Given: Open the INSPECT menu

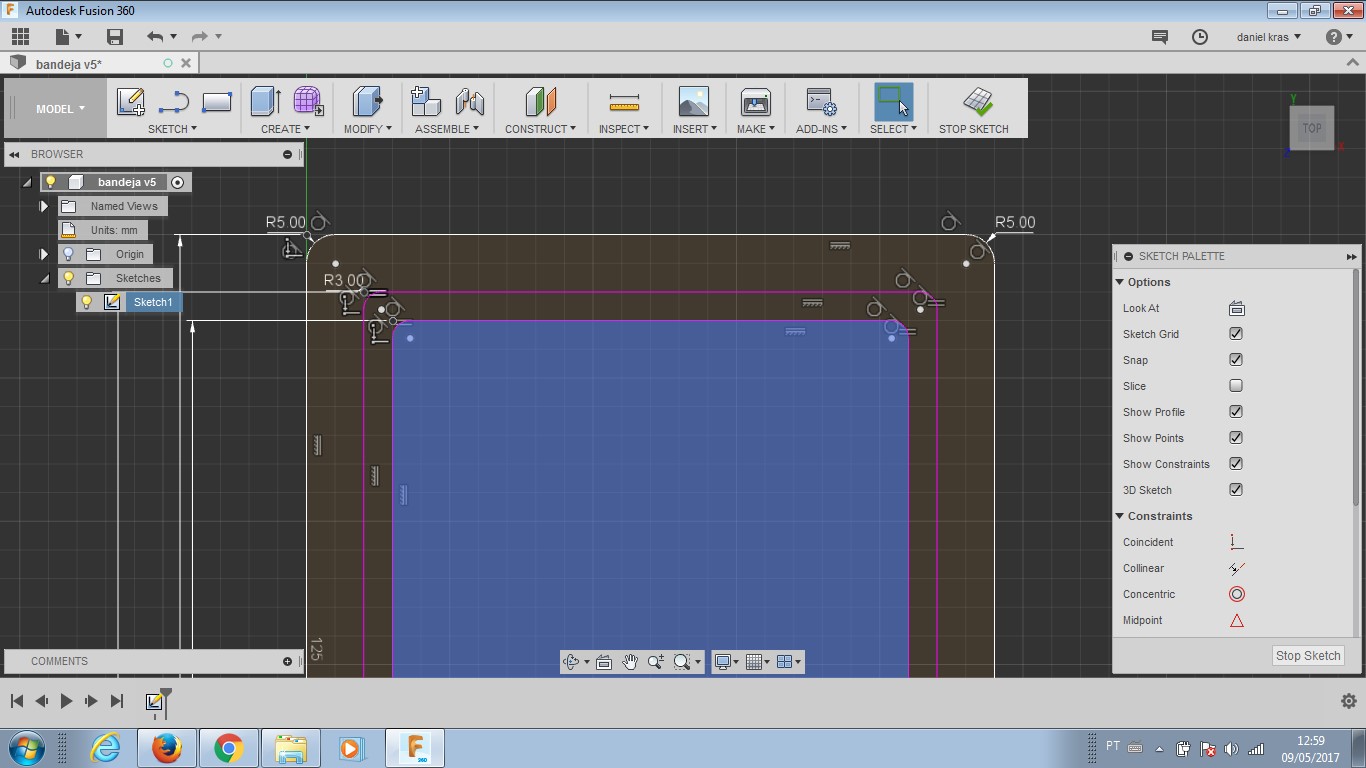Looking at the screenshot, I should coord(624,129).
